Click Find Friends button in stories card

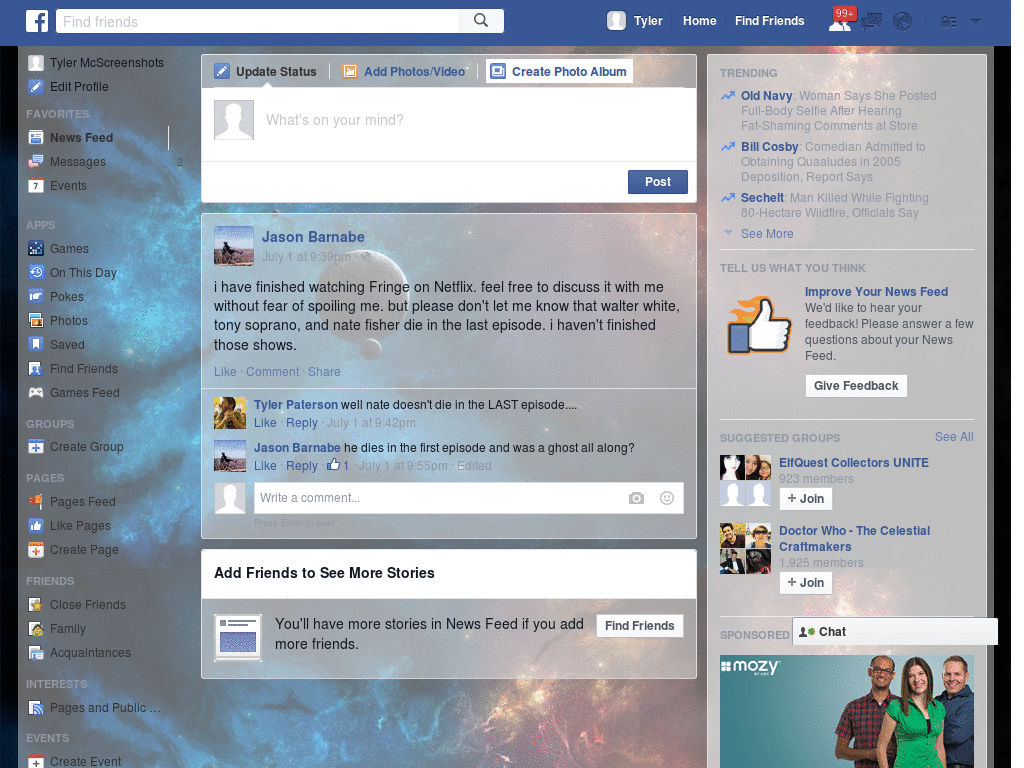pyautogui.click(x=639, y=626)
